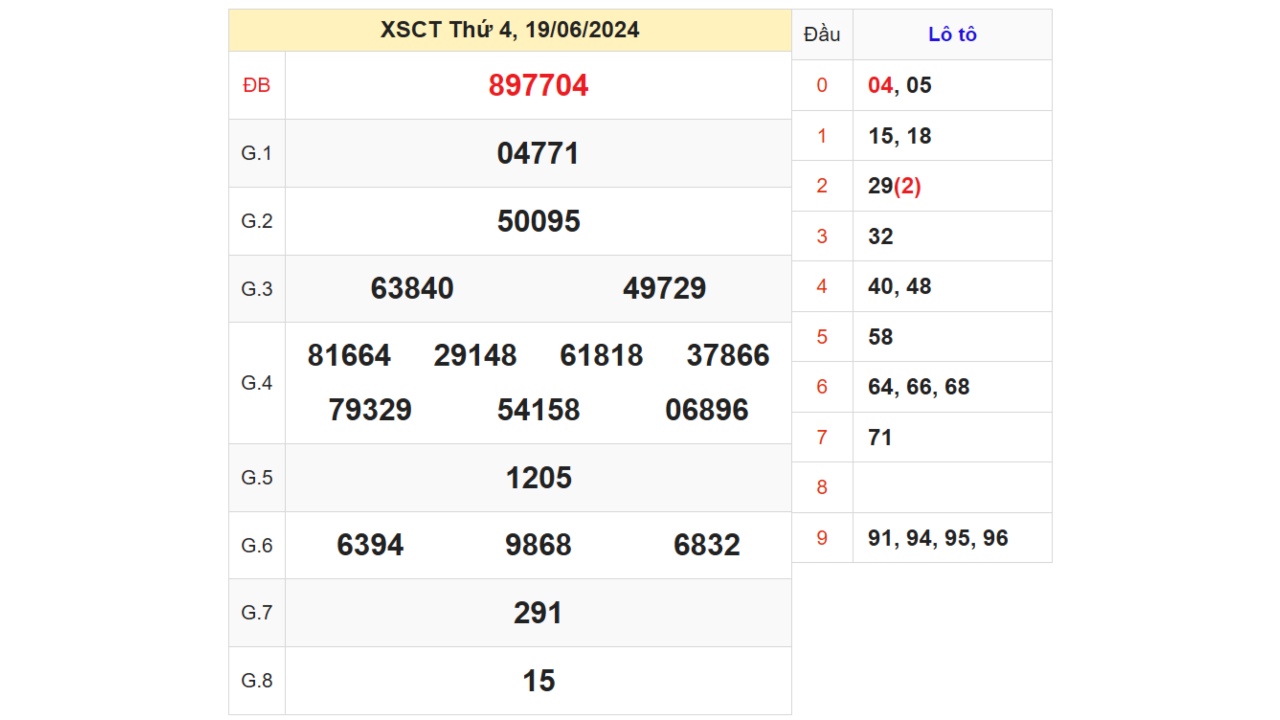The width and height of the screenshot is (1280, 720).
Task: Click the G.4 row label
Action: 257,382
